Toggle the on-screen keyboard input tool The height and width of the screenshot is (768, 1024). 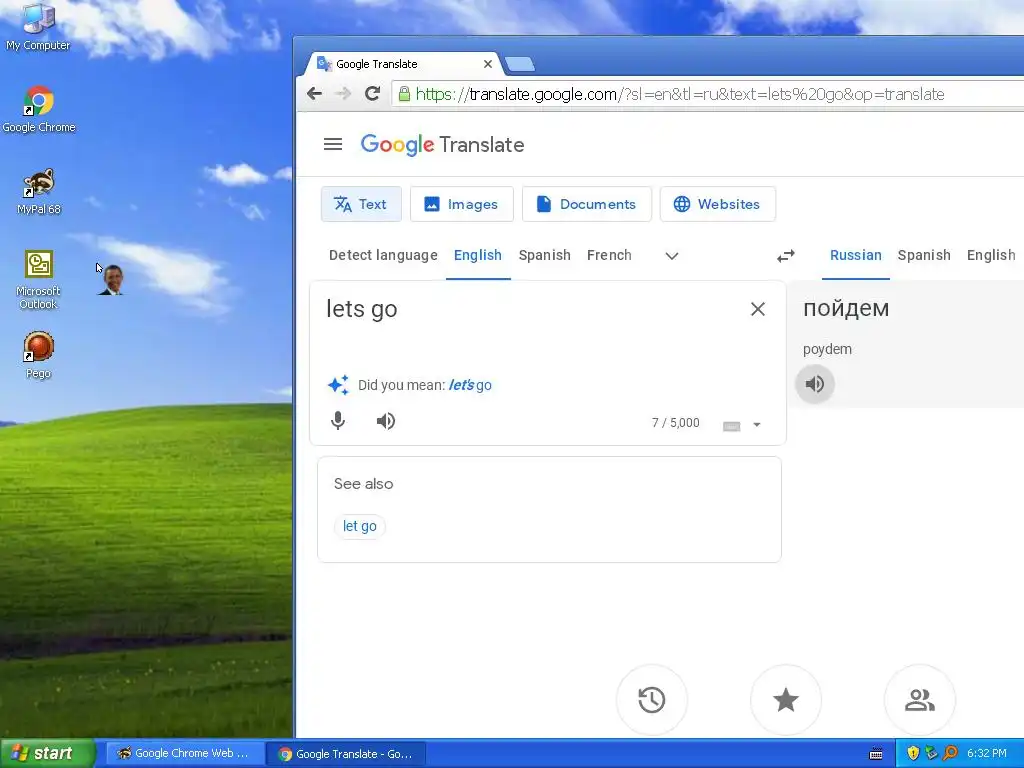click(731, 426)
